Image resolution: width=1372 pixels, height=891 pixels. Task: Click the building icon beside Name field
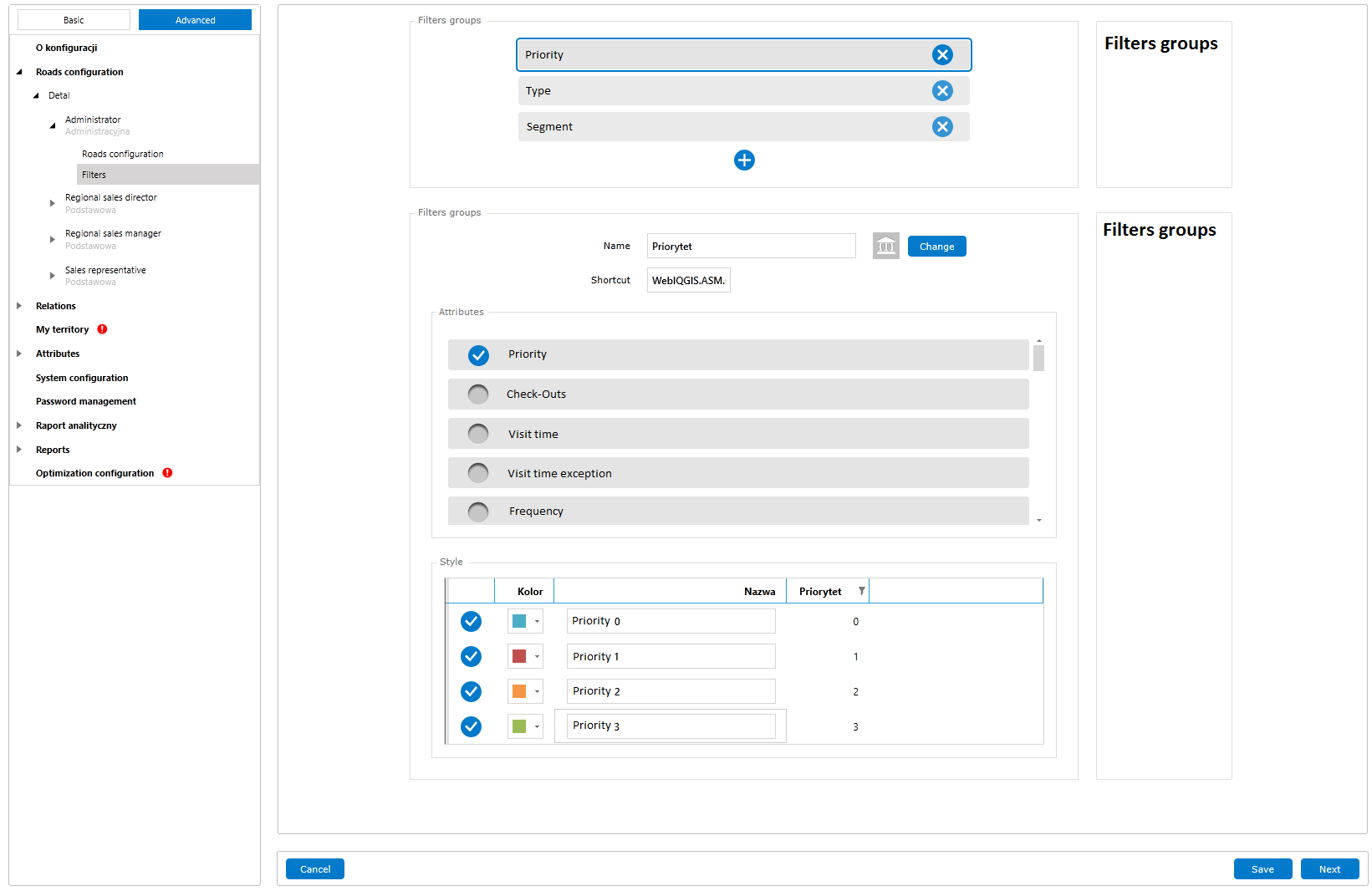pos(885,246)
